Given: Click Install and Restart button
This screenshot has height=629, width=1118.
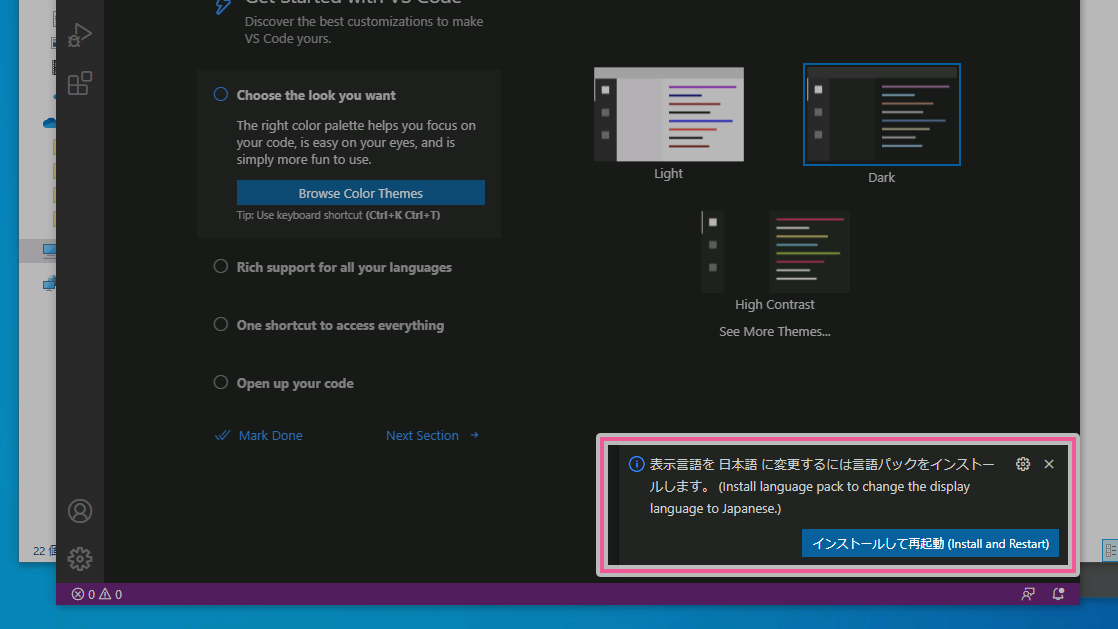Looking at the screenshot, I should click(x=930, y=544).
